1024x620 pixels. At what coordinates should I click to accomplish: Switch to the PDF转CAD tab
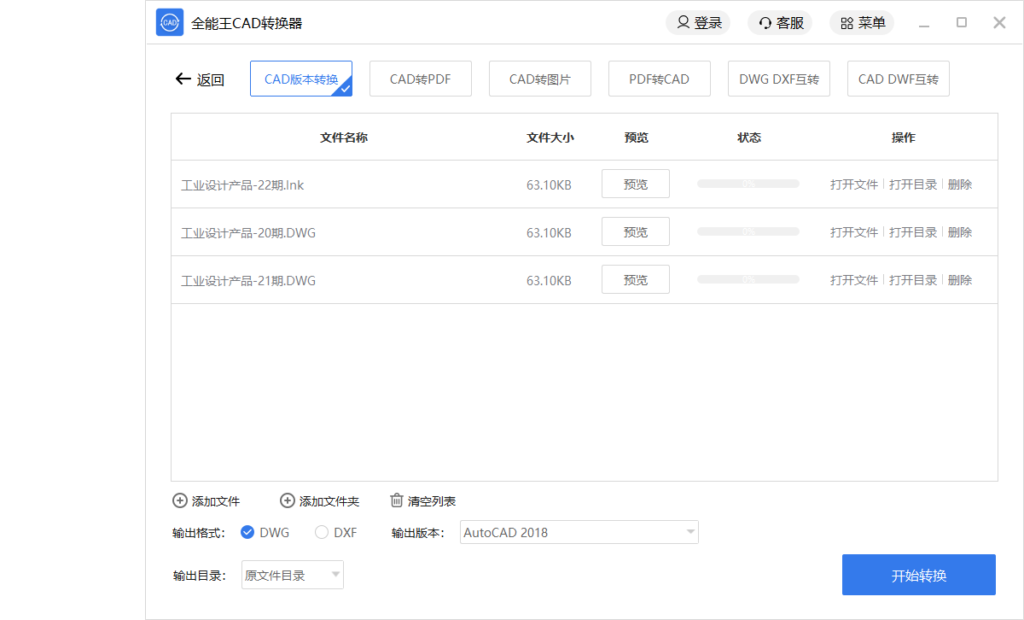(x=659, y=78)
